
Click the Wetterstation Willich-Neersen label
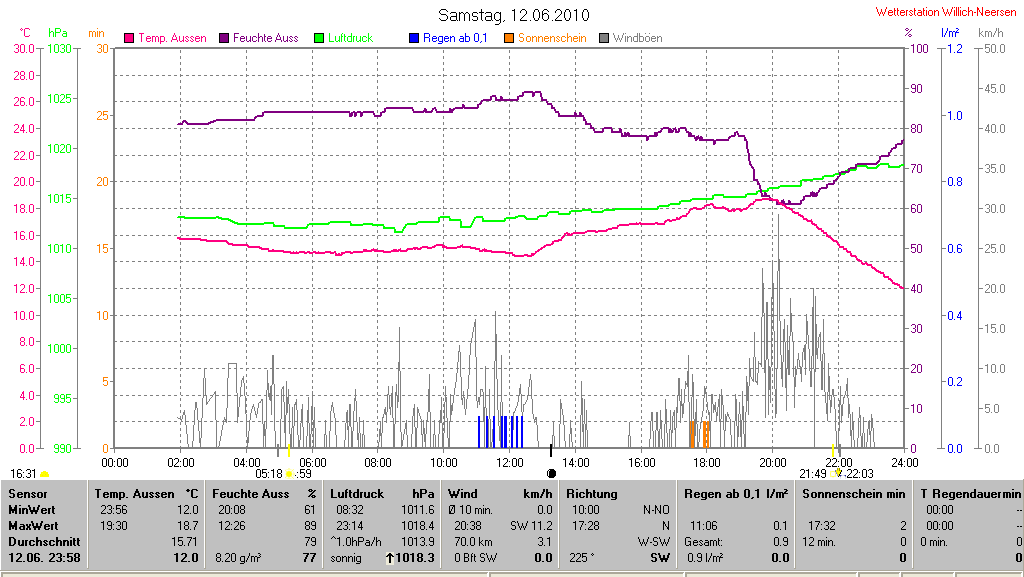(x=946, y=12)
